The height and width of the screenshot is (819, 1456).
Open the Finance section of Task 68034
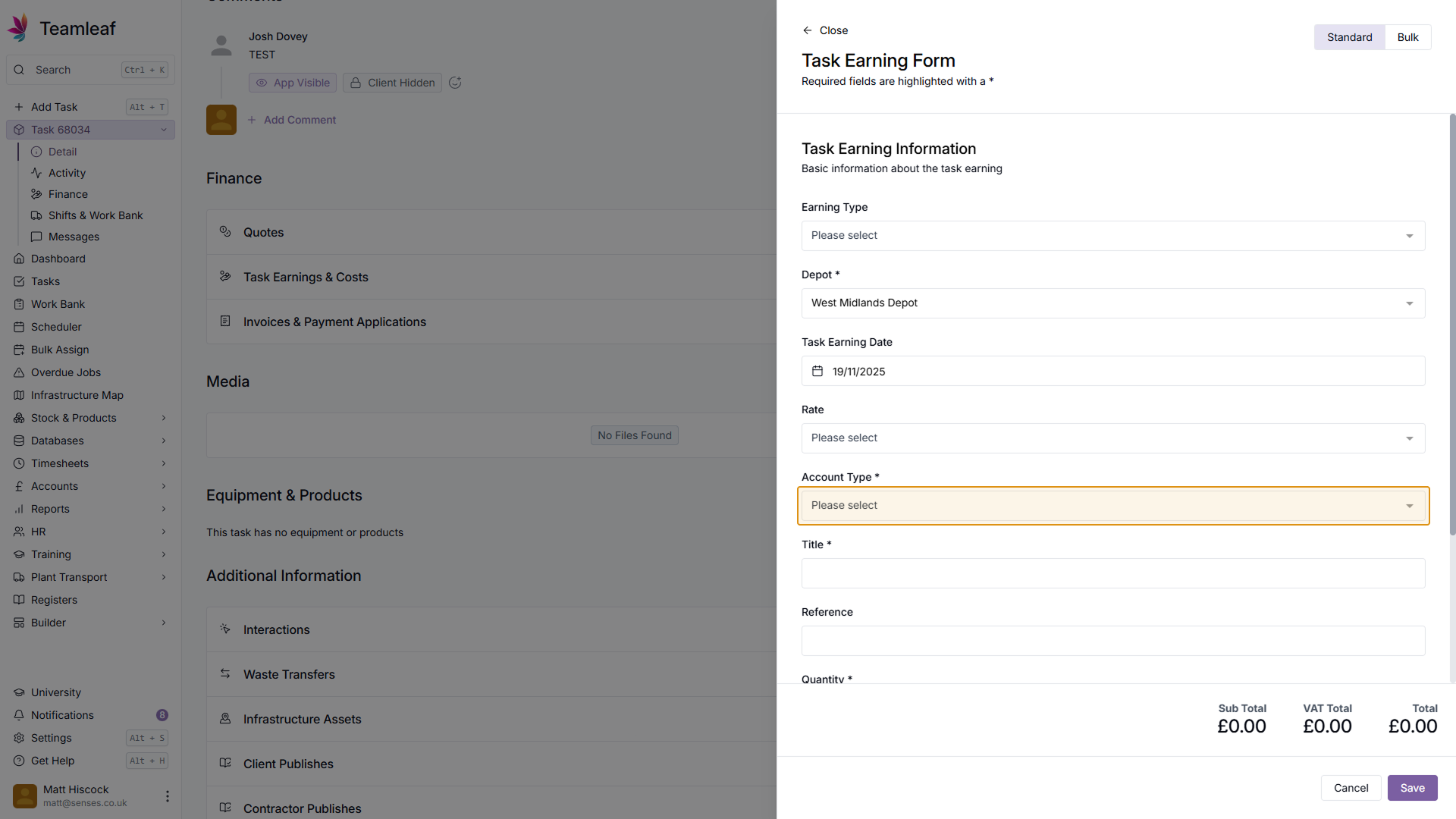[x=67, y=194]
